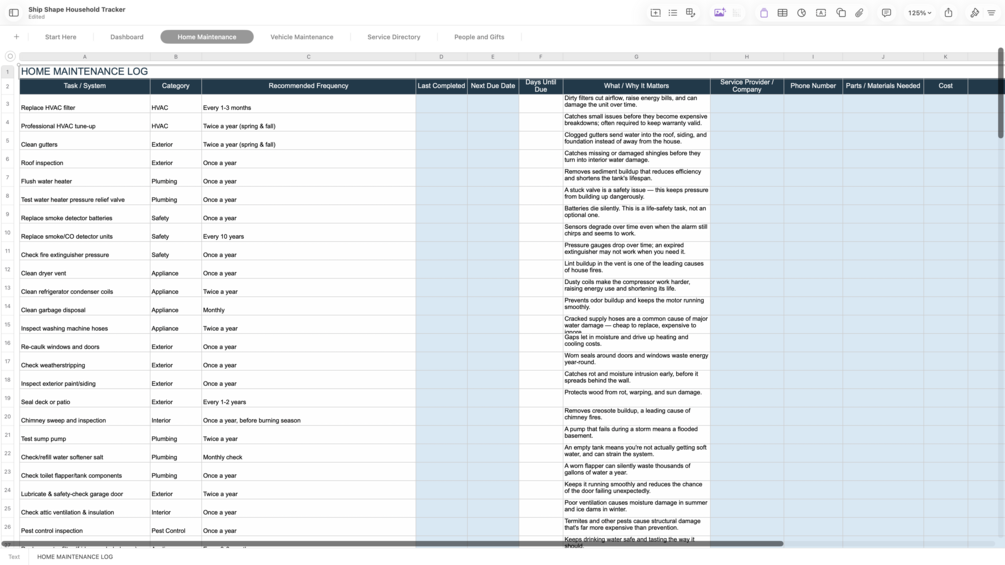Select the Test sump pump cell
Screen dimensions: 1005x565
point(85,435)
